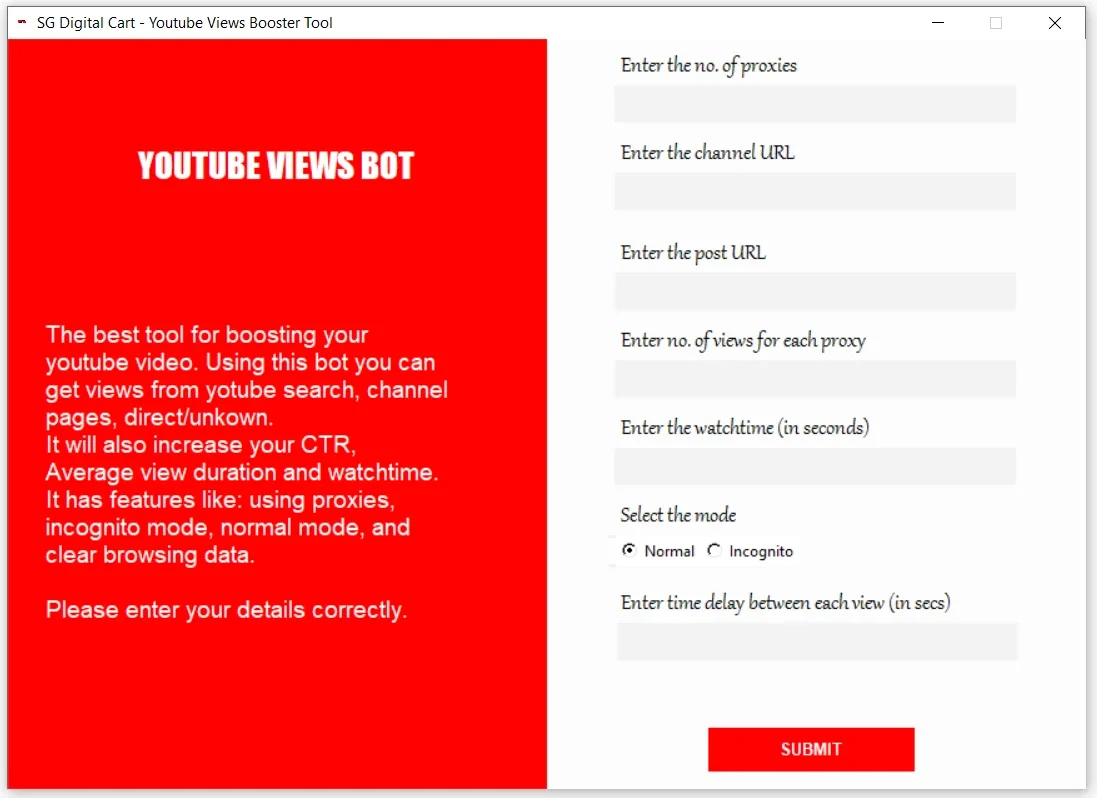
Task: Close the Youtube Views Booster Tool window
Action: pos(1055,22)
